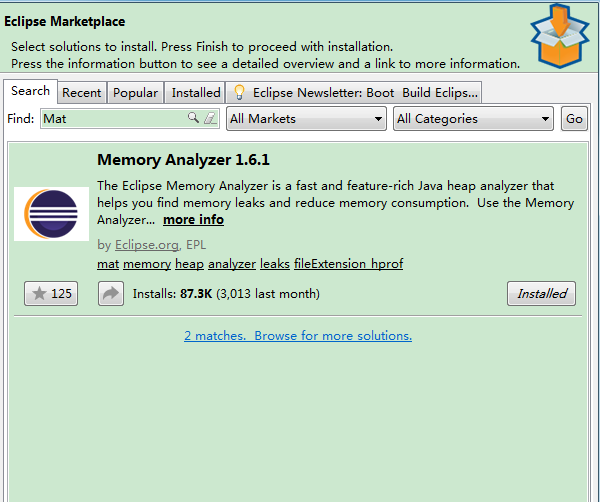Click the Eclipse Marketplace heading
The image size is (600, 502).
(65, 21)
